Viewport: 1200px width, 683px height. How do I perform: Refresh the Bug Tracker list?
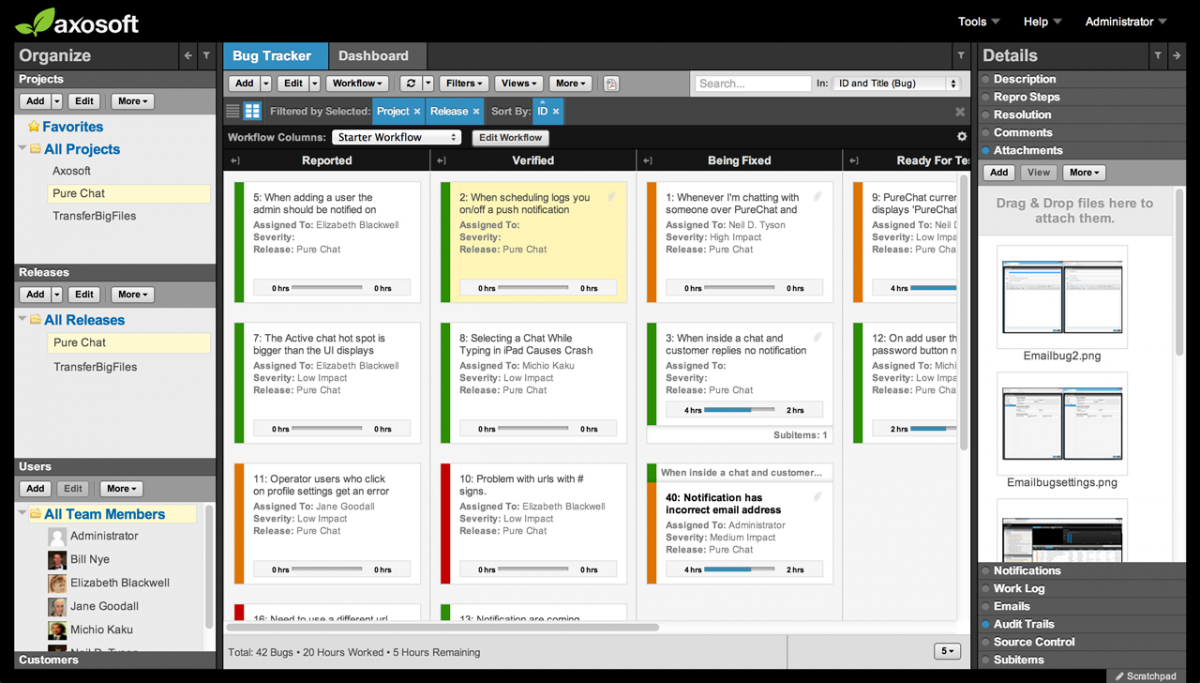(413, 83)
